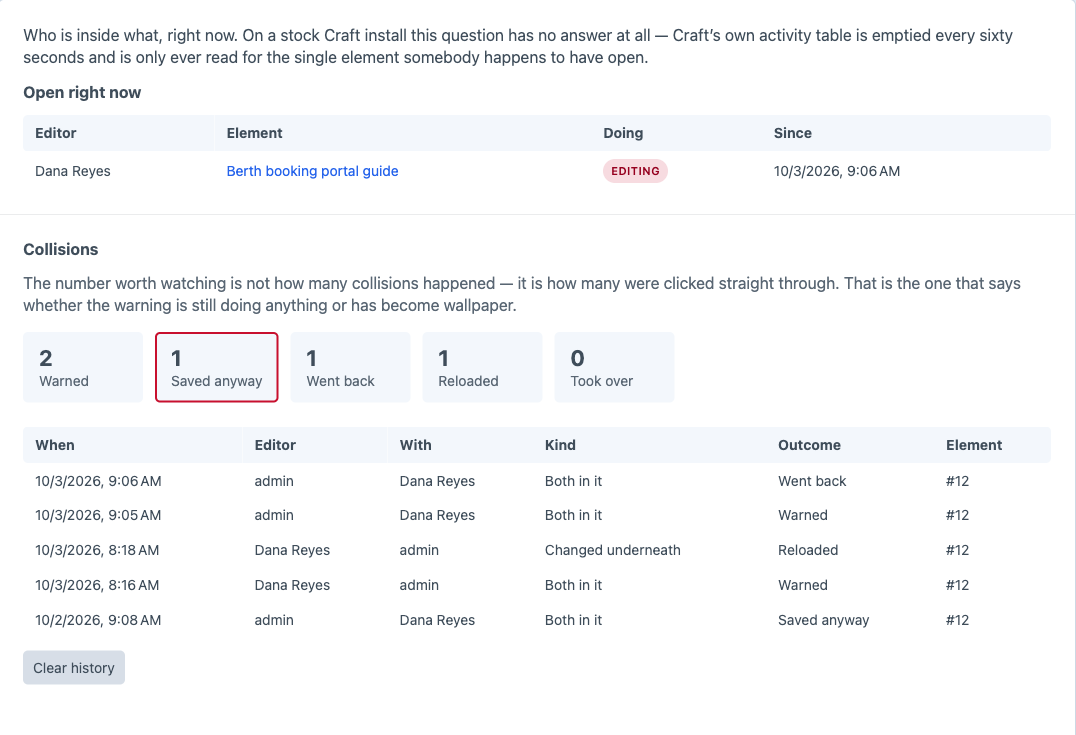Click the 10/3/2026, 9:05 AM timestamp
The width and height of the screenshot is (1076, 735).
pos(98,515)
